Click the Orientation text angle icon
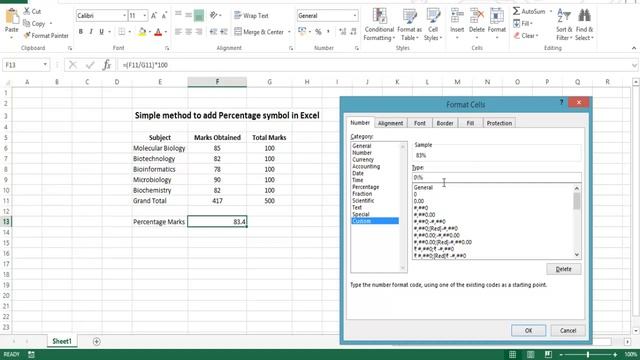The image size is (640, 360). pos(213,16)
